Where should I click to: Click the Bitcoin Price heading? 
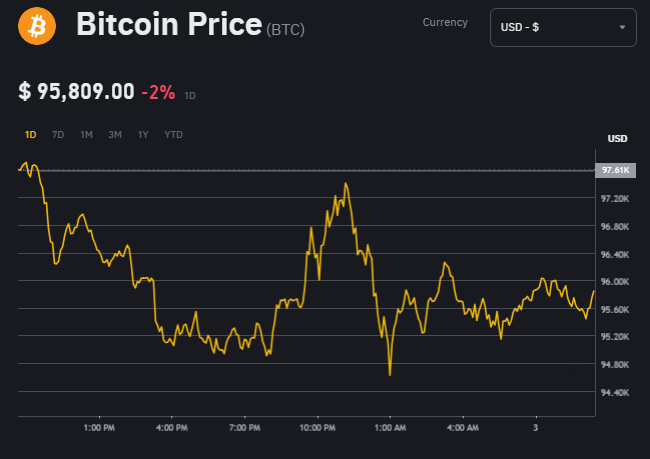[168, 26]
